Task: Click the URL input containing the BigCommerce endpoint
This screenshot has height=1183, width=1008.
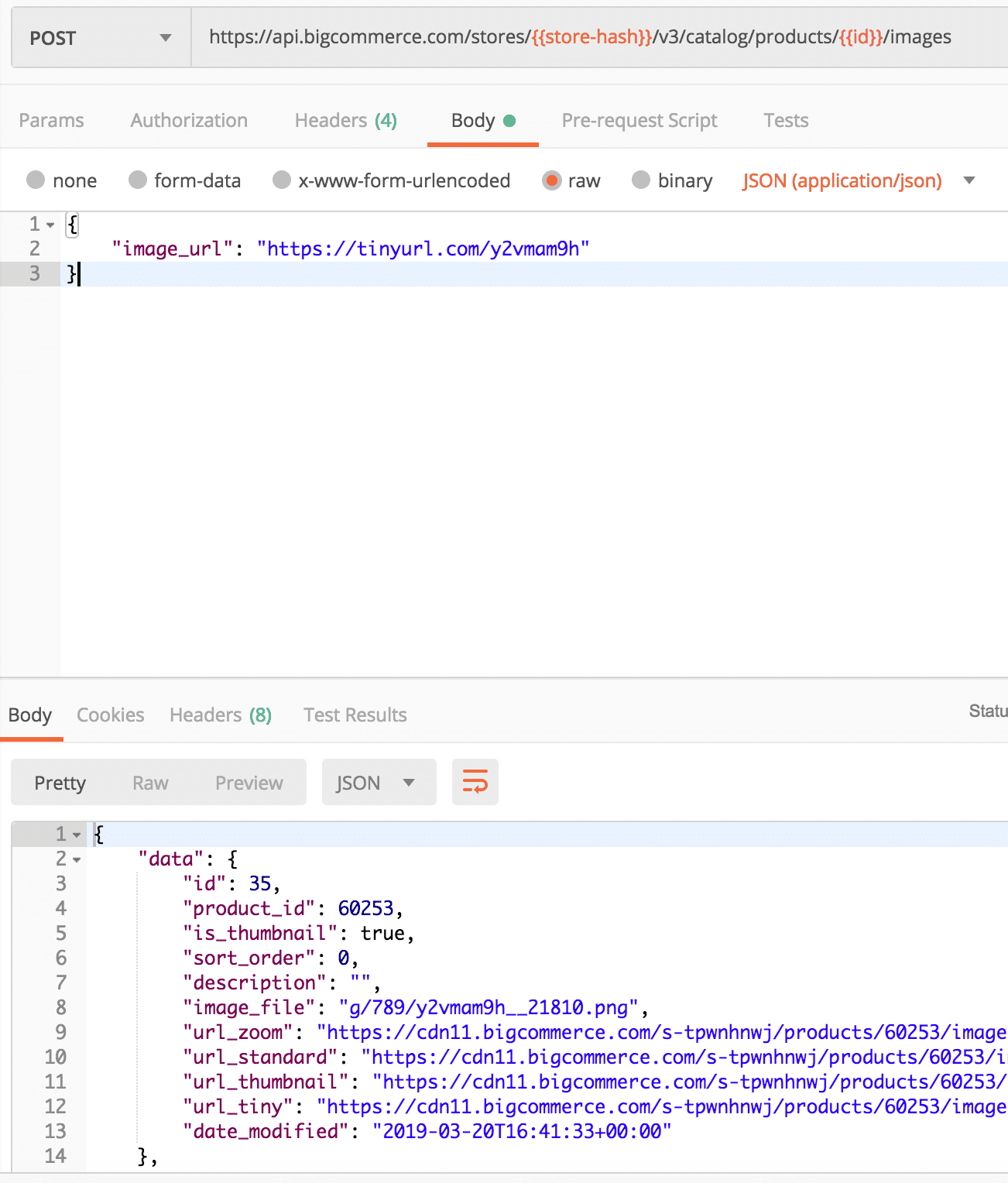Action: pos(579,36)
